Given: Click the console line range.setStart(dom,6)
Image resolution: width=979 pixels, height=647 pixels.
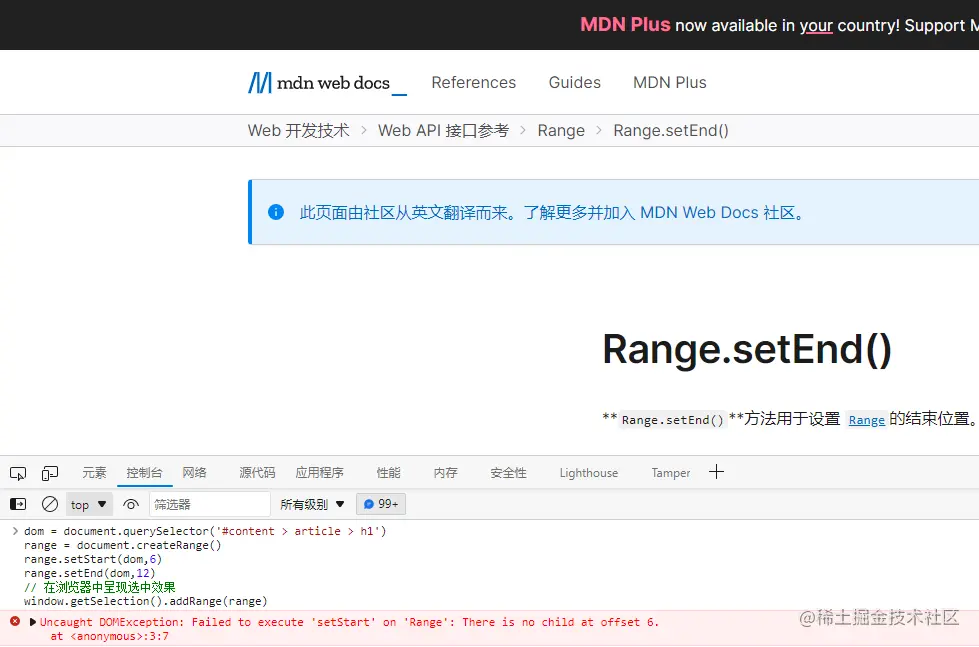Looking at the screenshot, I should coord(92,559).
